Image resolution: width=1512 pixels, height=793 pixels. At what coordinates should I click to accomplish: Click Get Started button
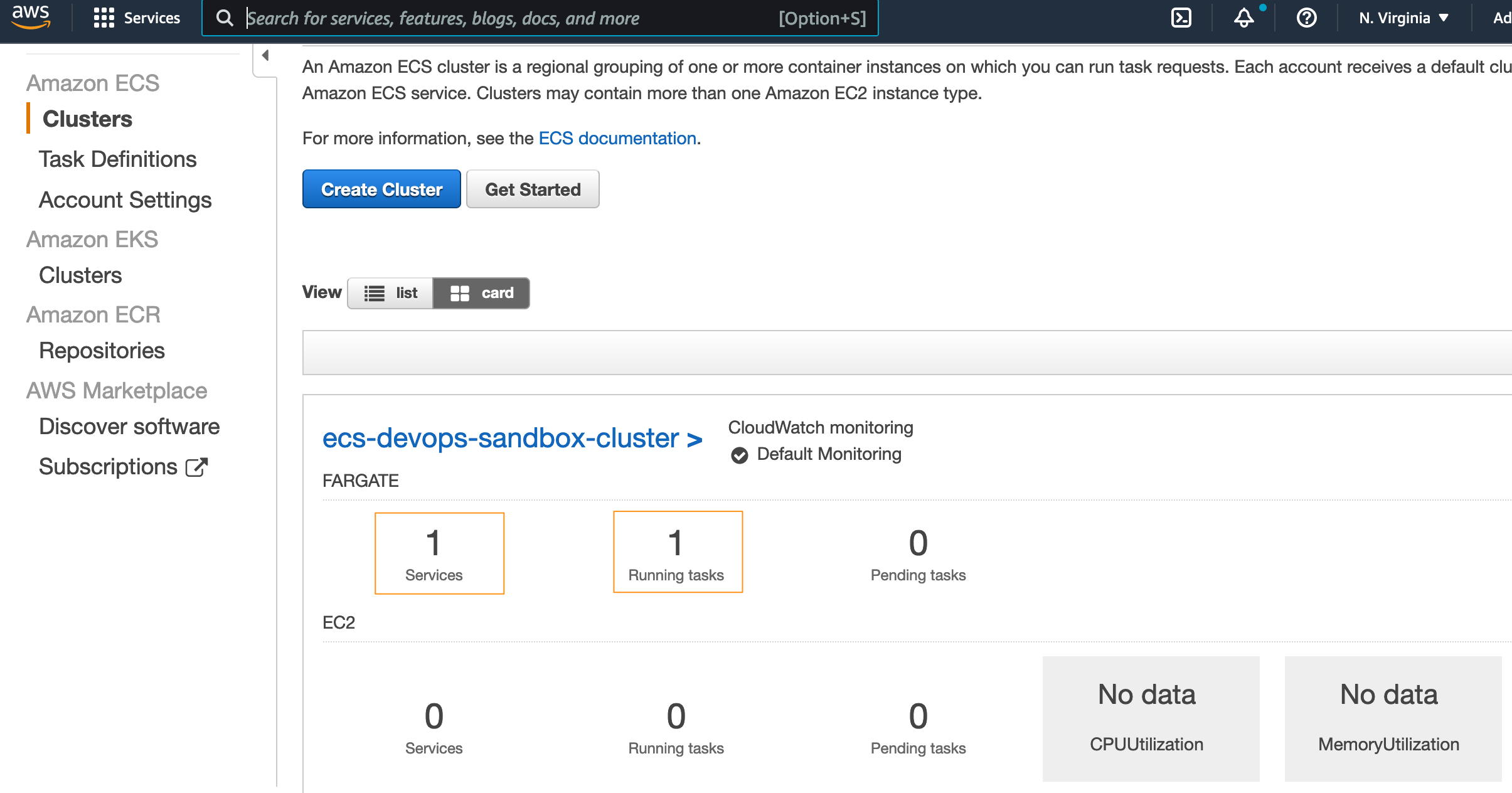tap(533, 189)
